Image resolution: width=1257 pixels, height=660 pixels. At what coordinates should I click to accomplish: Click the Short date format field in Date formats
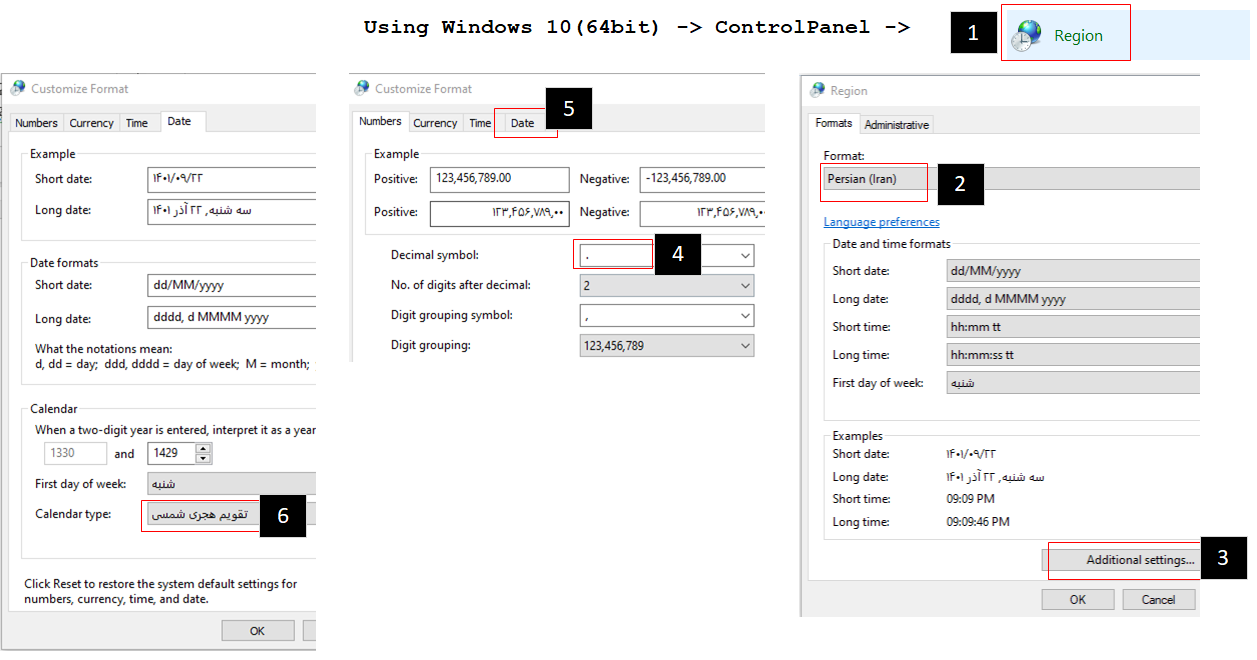230,285
